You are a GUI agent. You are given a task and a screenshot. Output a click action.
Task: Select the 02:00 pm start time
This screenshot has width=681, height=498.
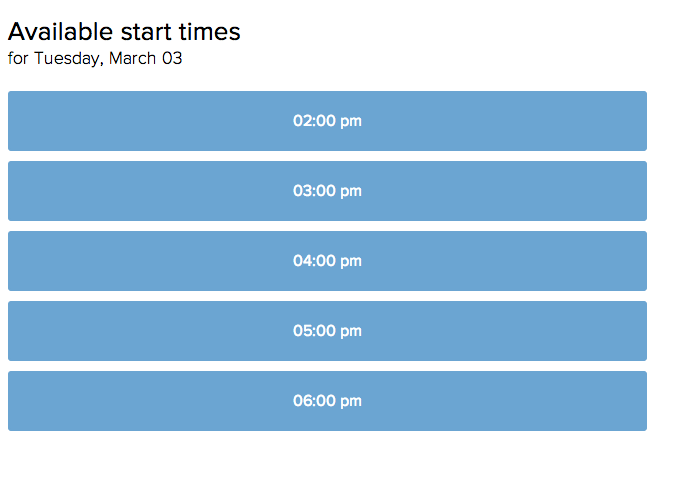[x=327, y=121]
